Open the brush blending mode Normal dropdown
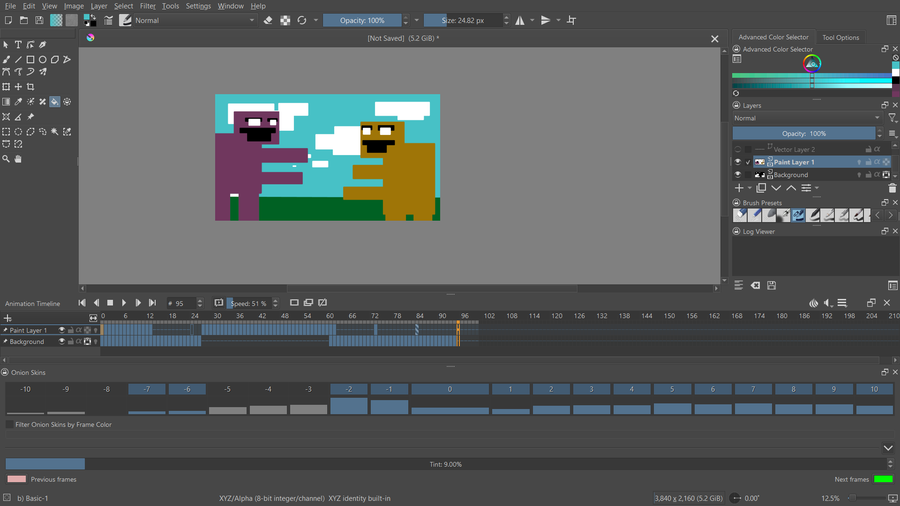The width and height of the screenshot is (900, 506). [195, 20]
